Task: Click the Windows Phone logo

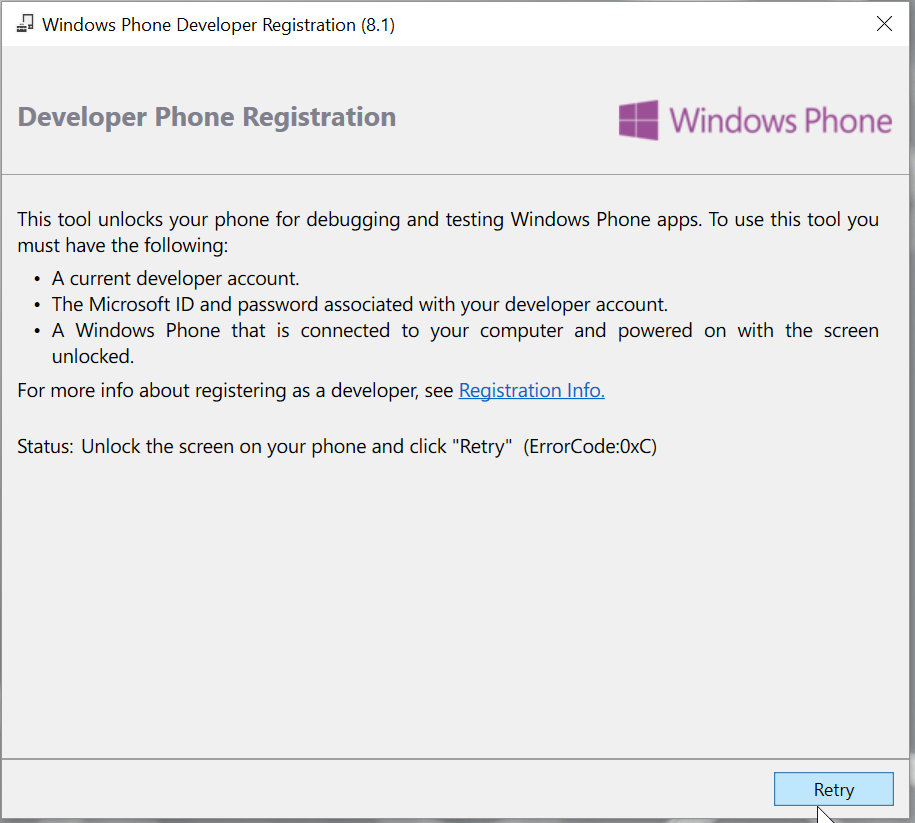Action: tap(755, 120)
